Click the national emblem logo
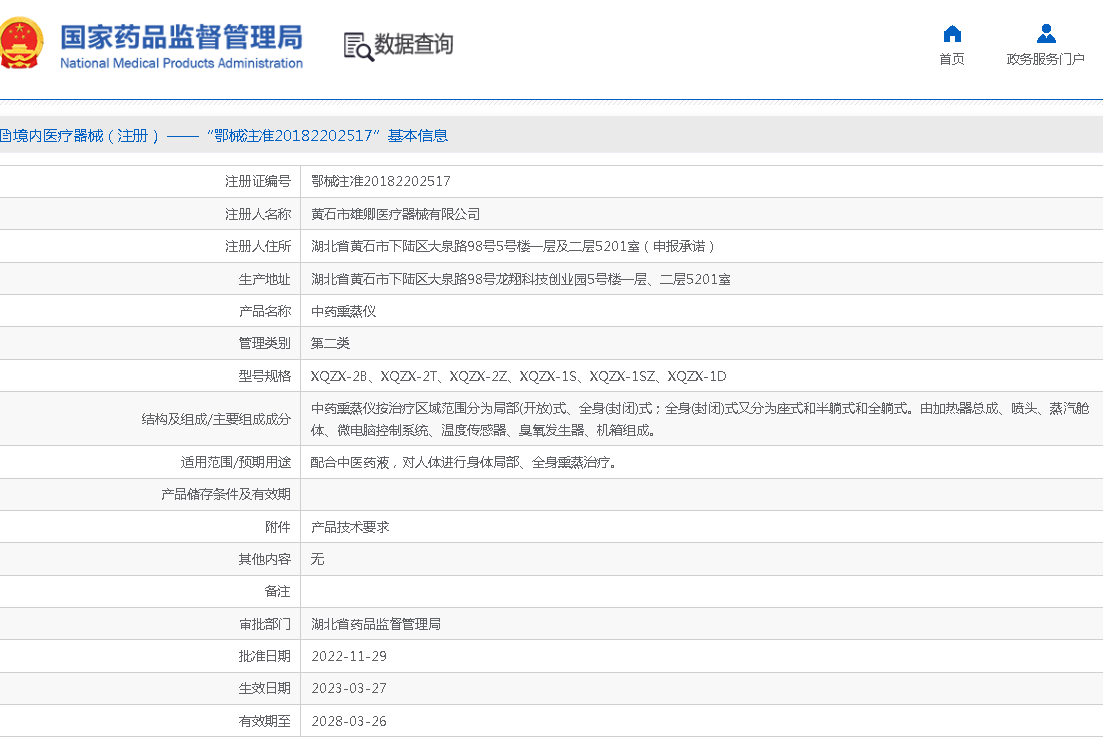The height and width of the screenshot is (737, 1103). [x=20, y=44]
